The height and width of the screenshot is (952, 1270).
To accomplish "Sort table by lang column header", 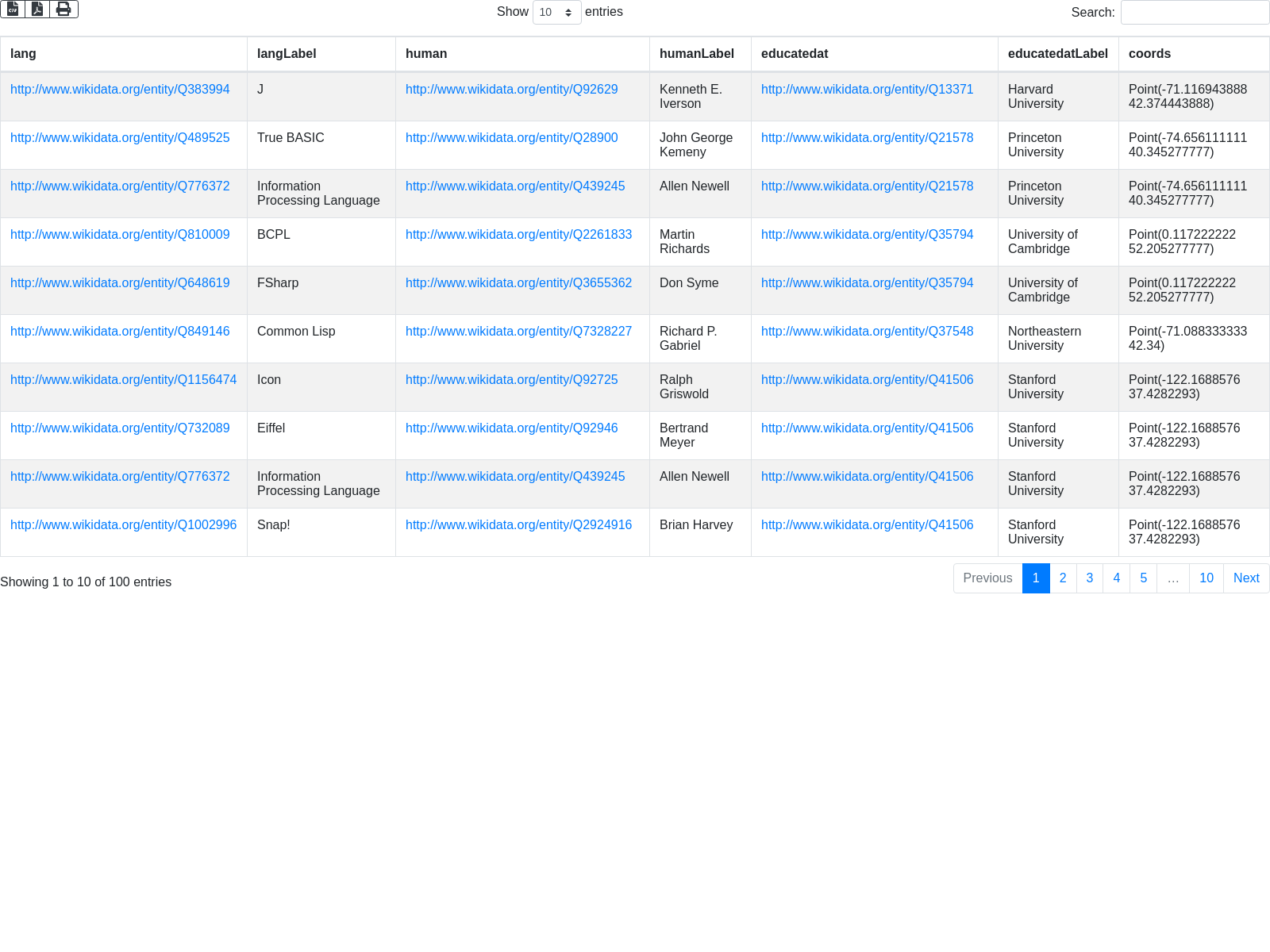I will tap(23, 54).
